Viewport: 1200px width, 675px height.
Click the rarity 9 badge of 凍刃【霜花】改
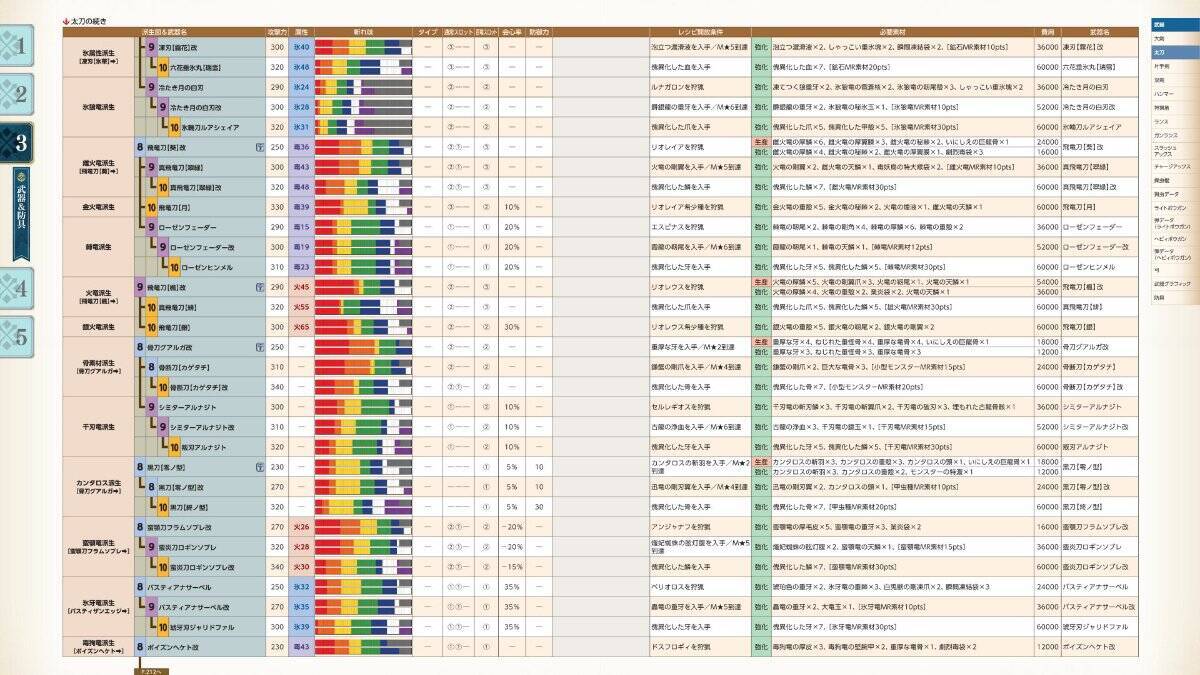click(150, 46)
